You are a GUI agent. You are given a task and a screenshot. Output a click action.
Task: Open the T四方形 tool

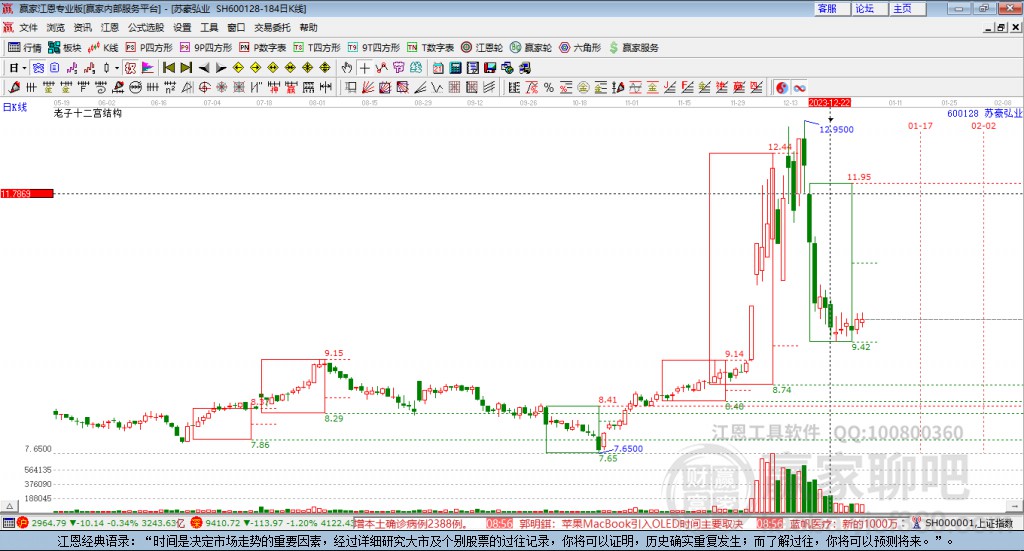[x=317, y=48]
